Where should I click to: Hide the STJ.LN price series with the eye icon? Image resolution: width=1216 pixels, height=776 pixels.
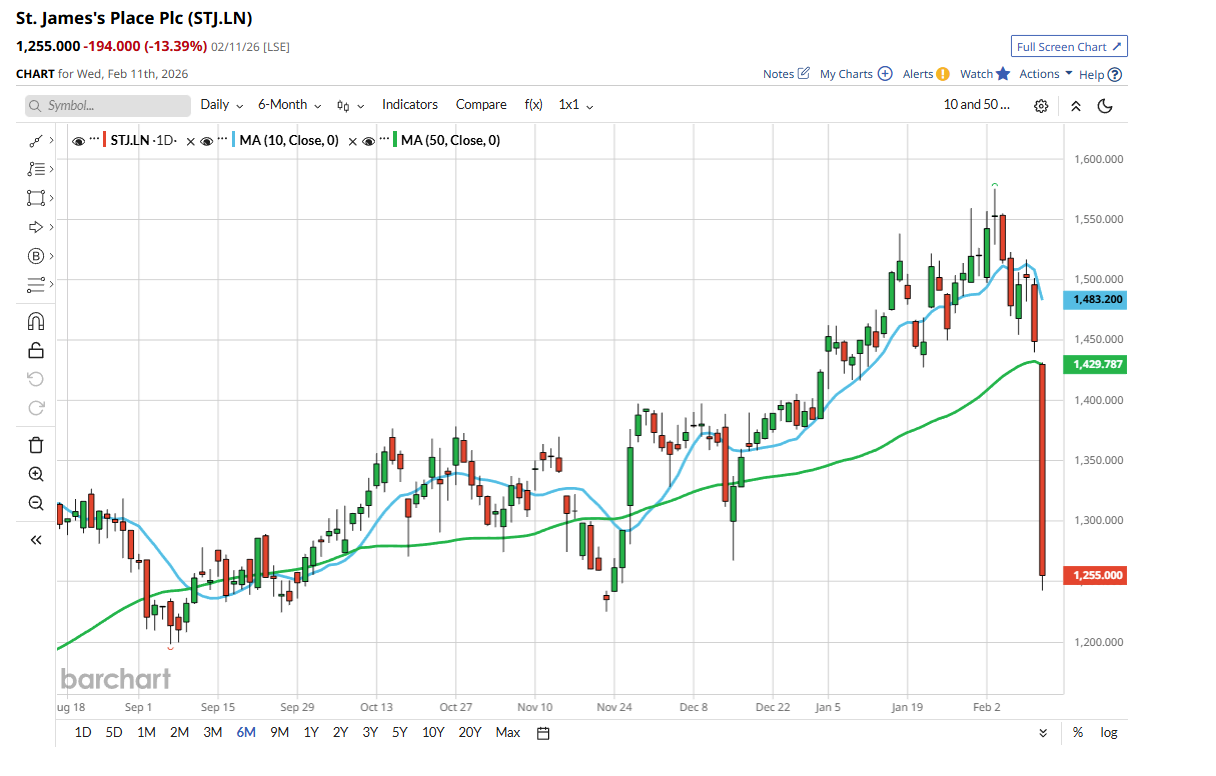pos(79,141)
